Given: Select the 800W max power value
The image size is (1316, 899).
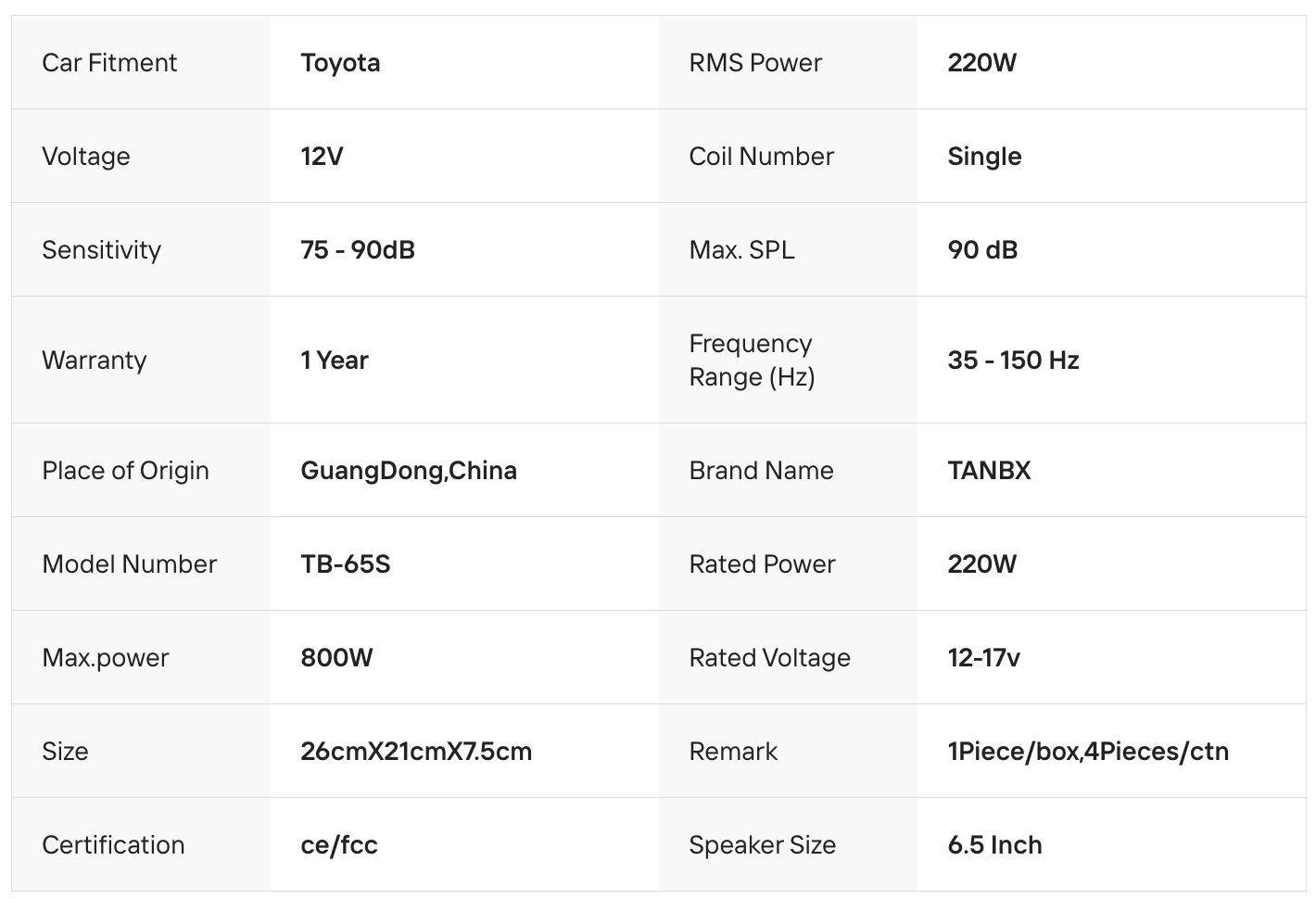Looking at the screenshot, I should coord(336,658).
